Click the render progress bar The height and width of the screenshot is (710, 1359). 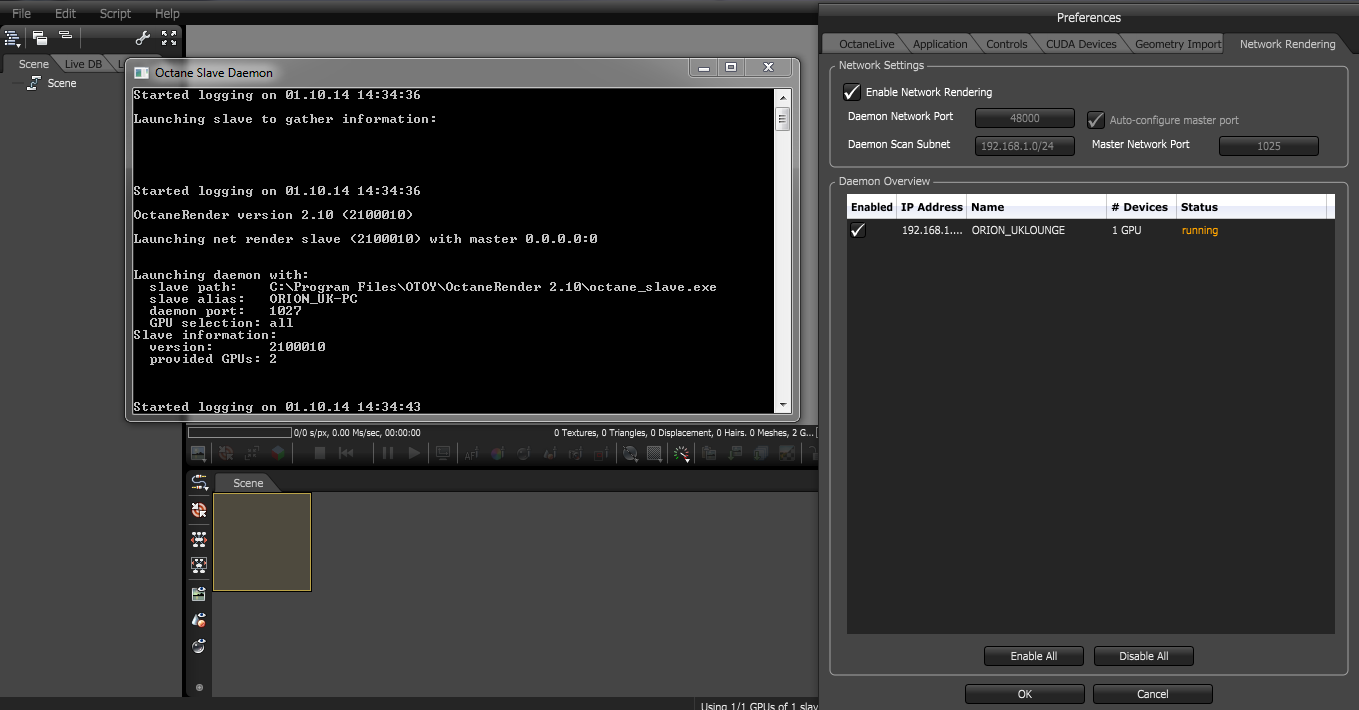tap(239, 433)
